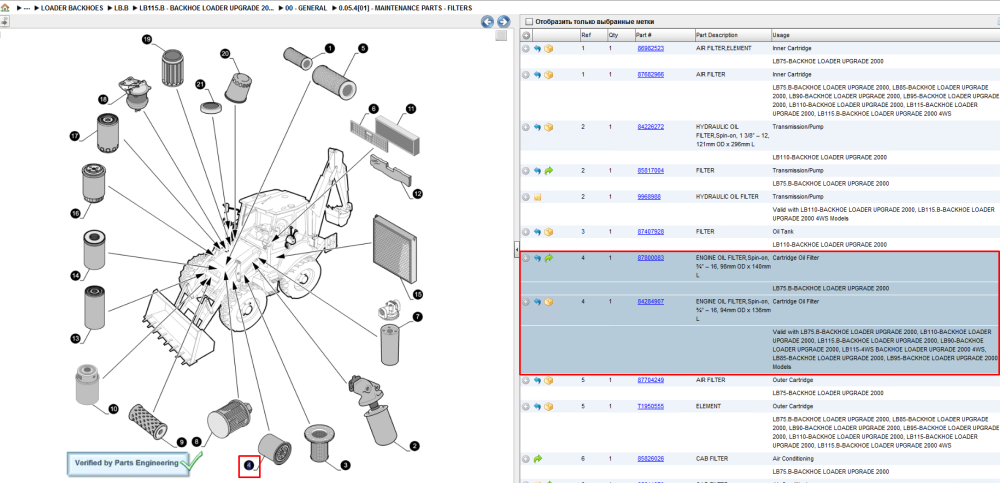
Task: Click green forward arrow for part 85826026
Action: point(537,459)
